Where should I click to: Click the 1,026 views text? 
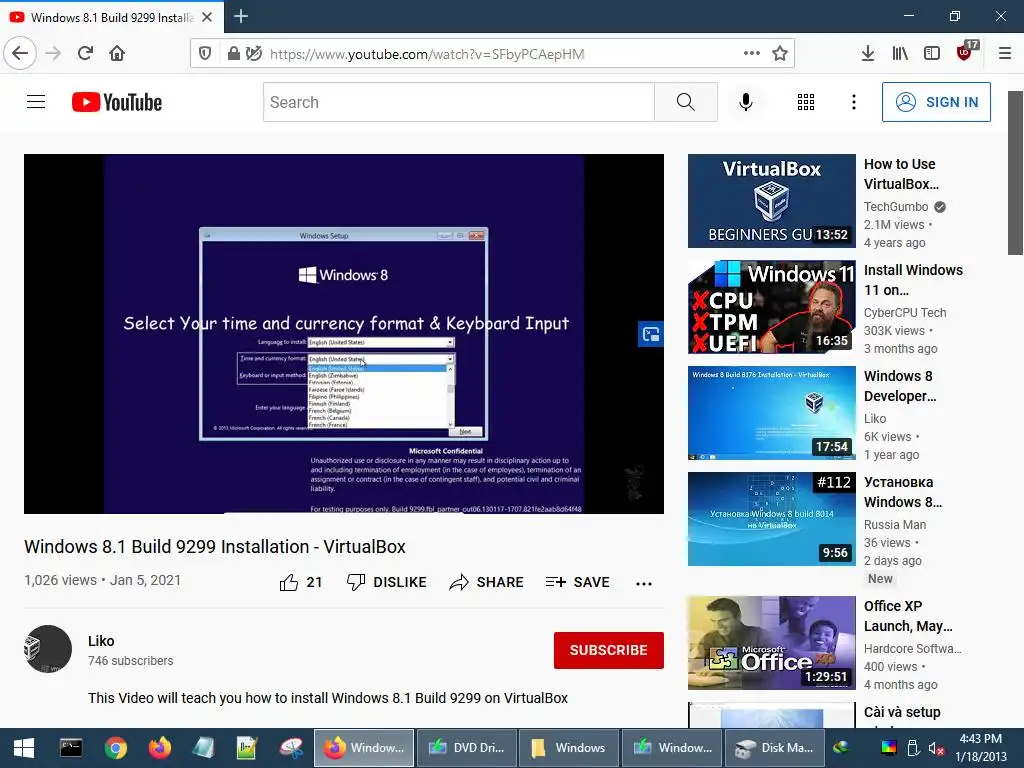tap(60, 580)
